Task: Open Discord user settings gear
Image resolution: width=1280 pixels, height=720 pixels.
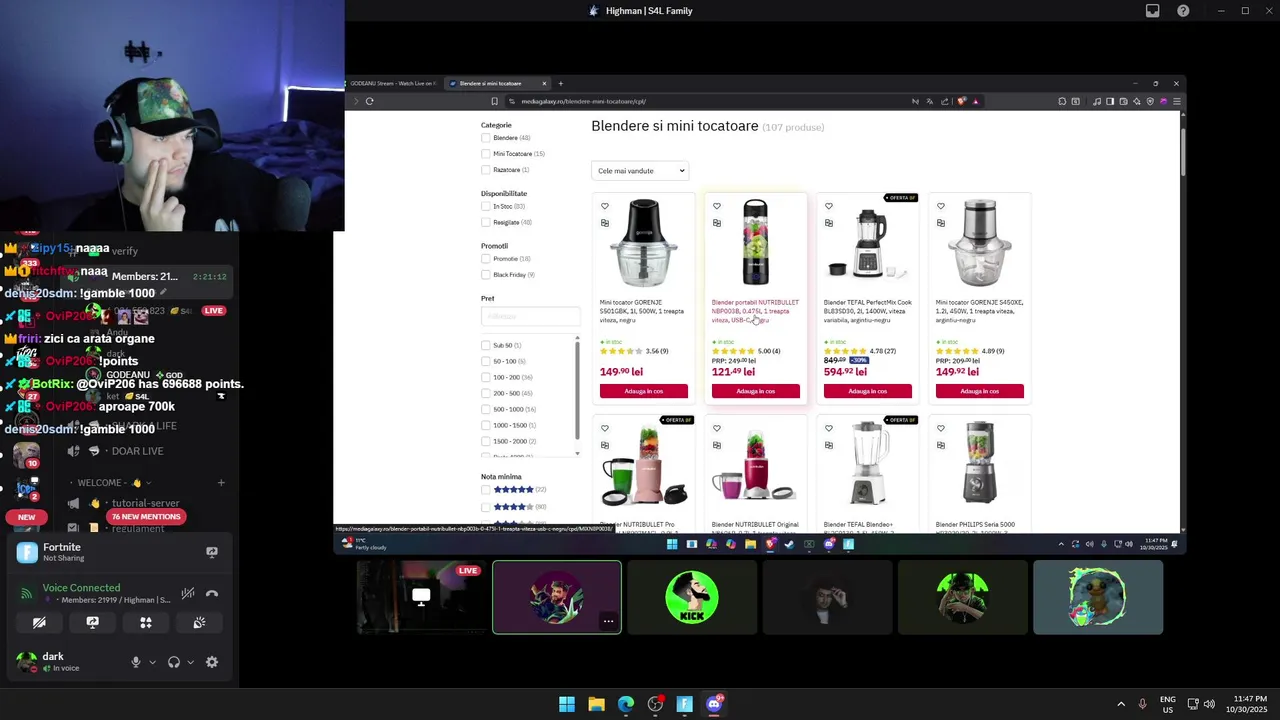Action: click(212, 662)
